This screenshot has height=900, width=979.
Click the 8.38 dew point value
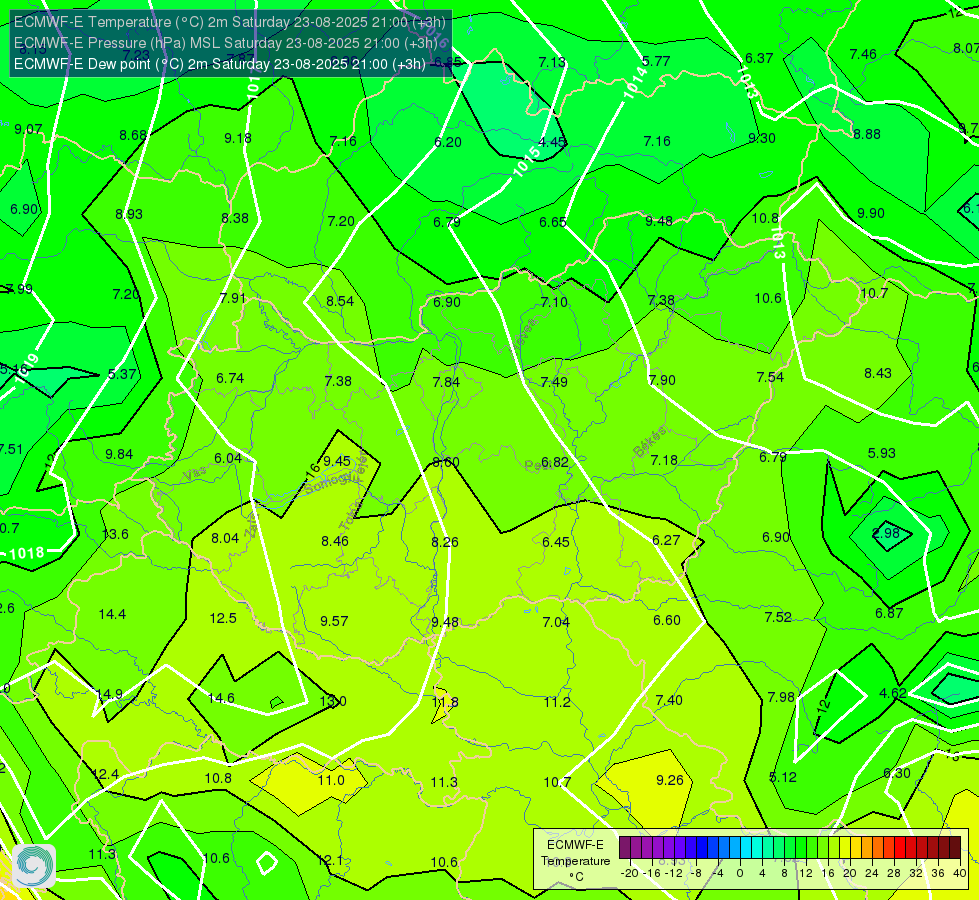235,219
